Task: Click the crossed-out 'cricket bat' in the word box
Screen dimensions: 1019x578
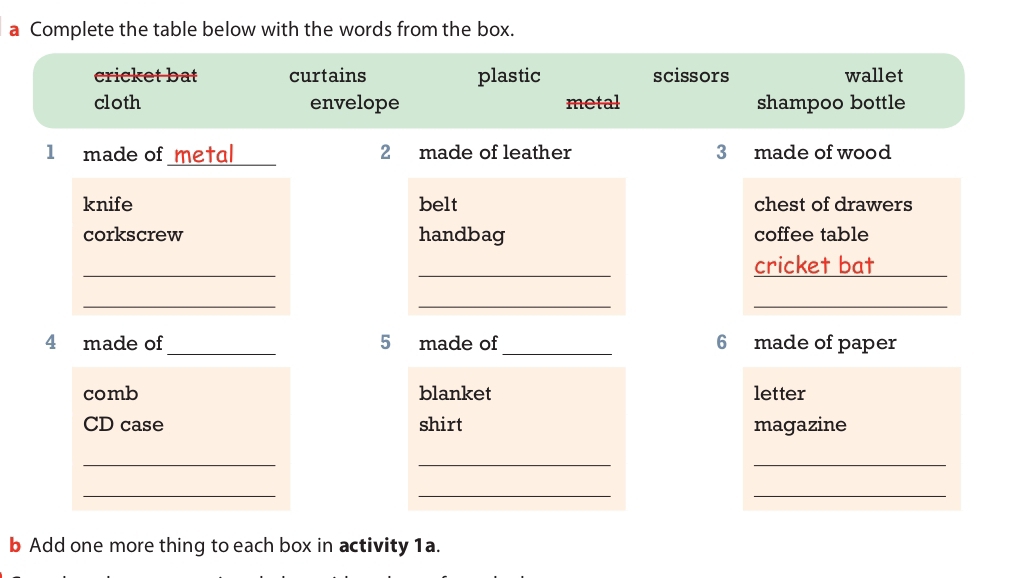Action: pyautogui.click(x=145, y=76)
